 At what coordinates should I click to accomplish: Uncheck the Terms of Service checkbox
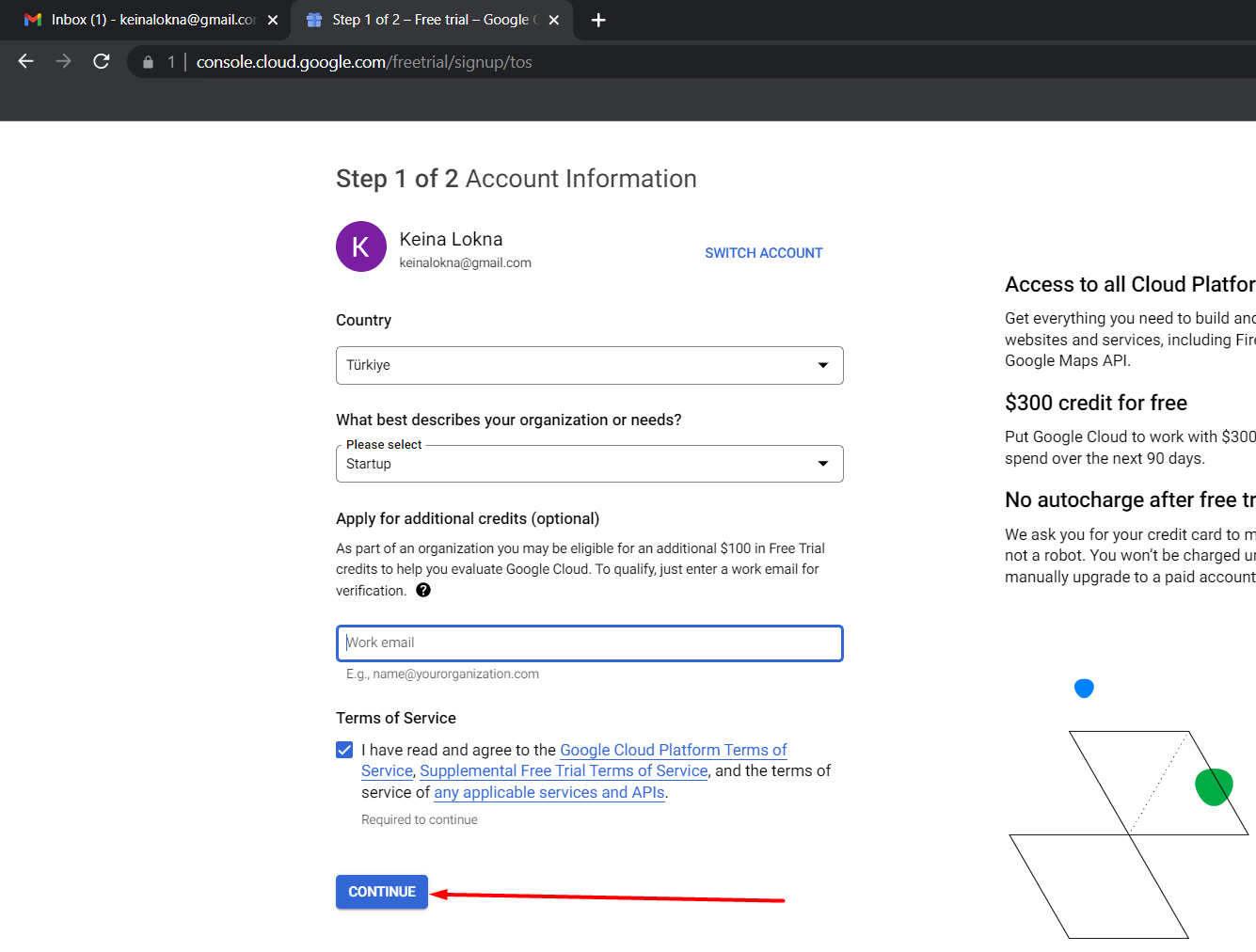(344, 750)
